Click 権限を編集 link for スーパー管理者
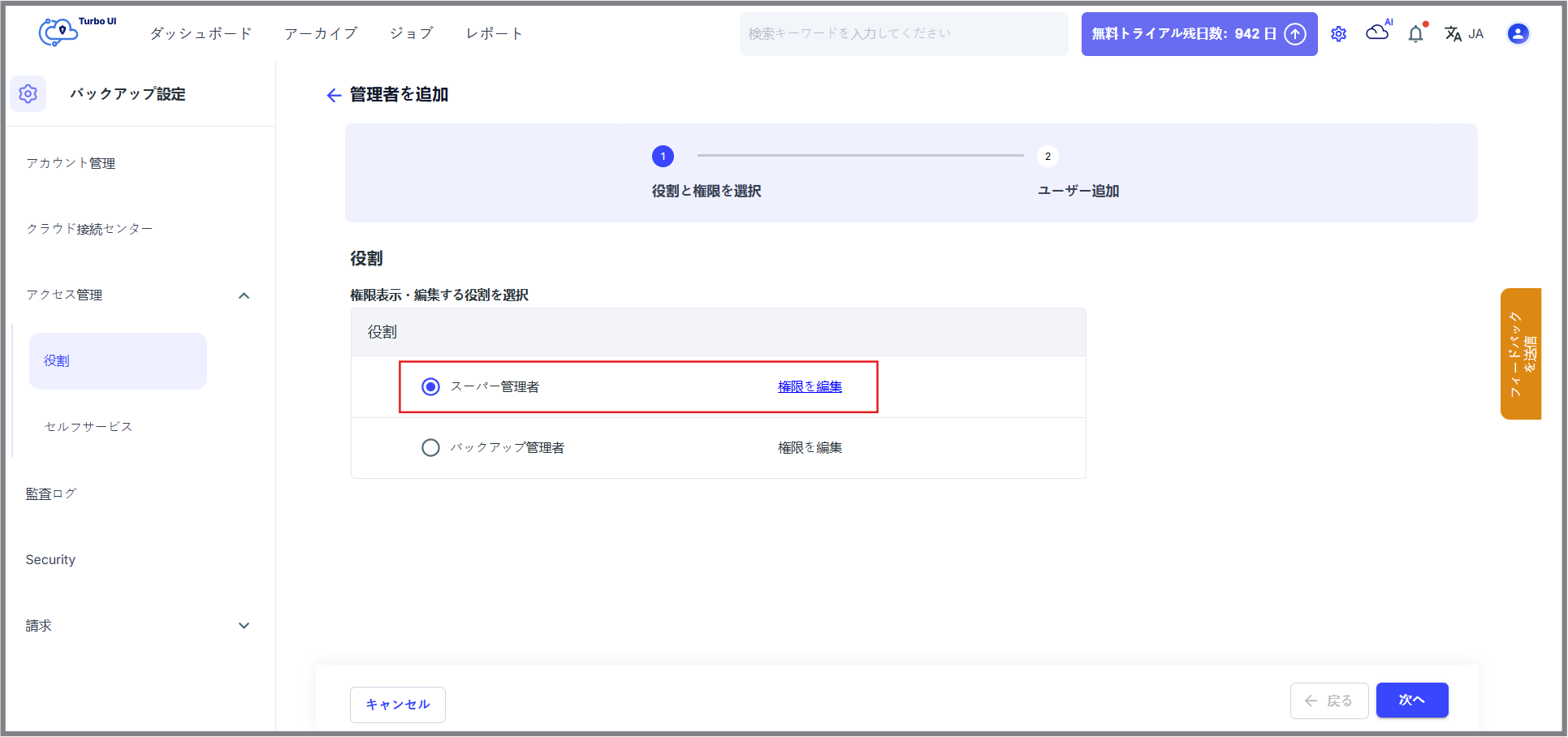Viewport: 1568px width, 737px height. click(x=810, y=386)
